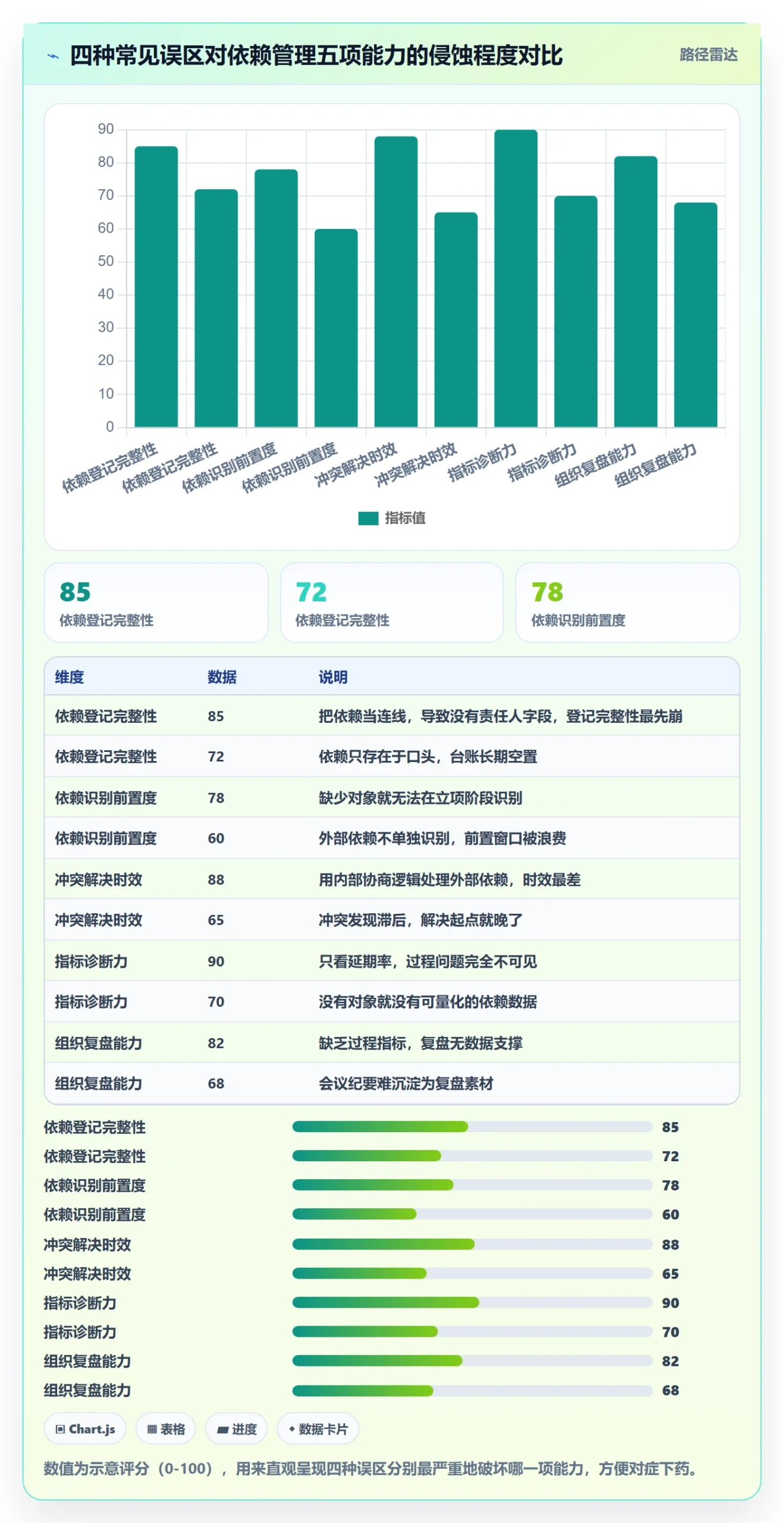
Task: Click row text 会议纪要难沉淀为复盘素材
Action: (406, 1083)
